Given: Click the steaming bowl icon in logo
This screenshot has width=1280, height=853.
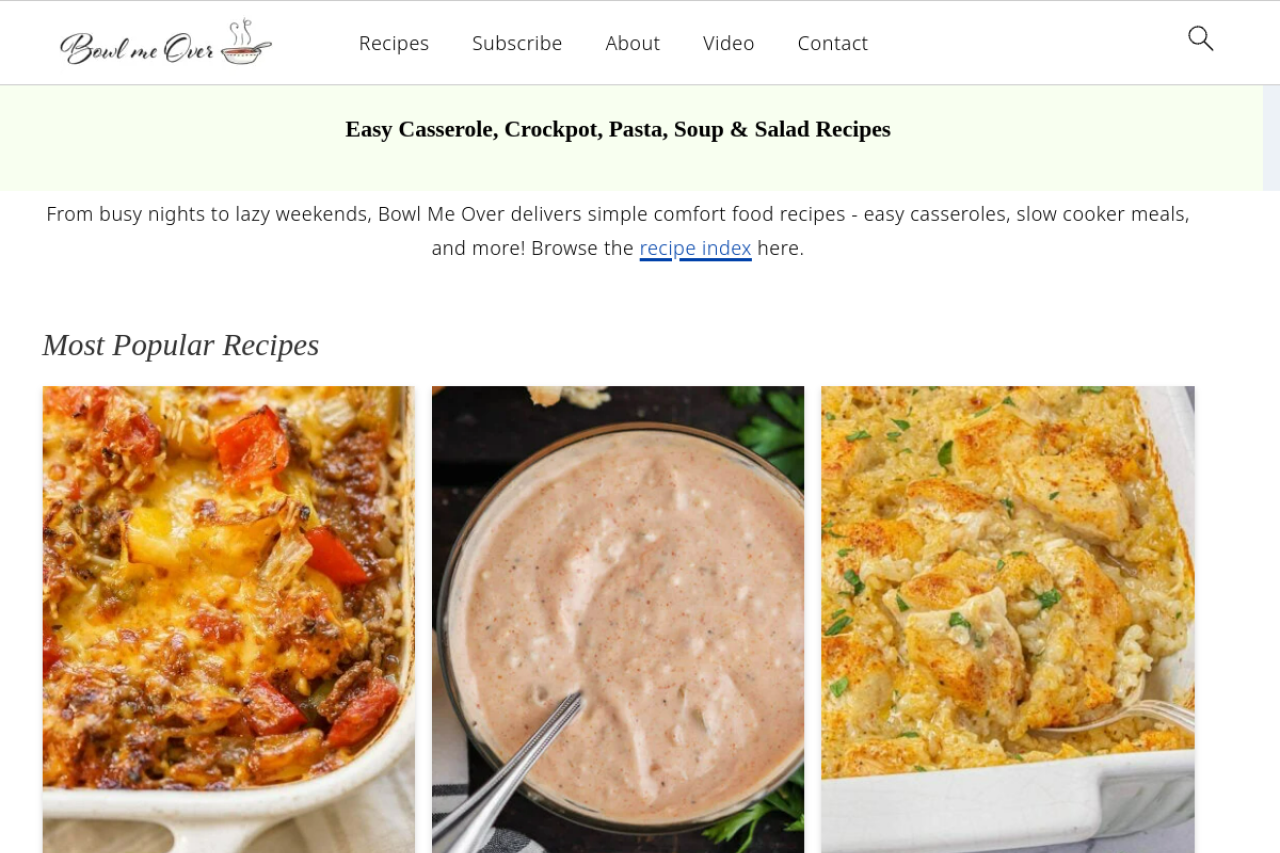Looking at the screenshot, I should tap(245, 42).
